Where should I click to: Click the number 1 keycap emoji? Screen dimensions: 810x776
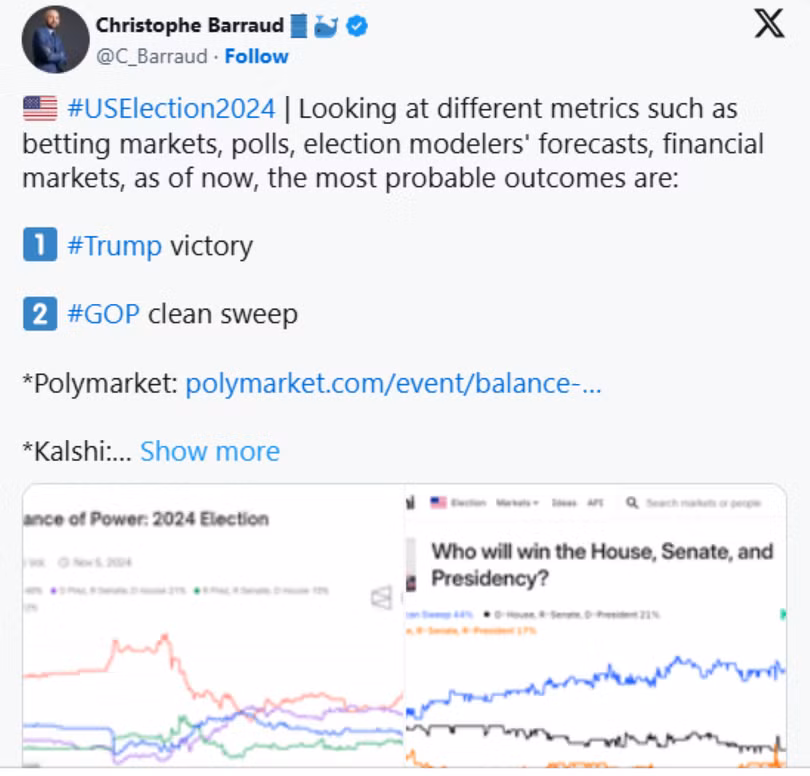coord(39,245)
